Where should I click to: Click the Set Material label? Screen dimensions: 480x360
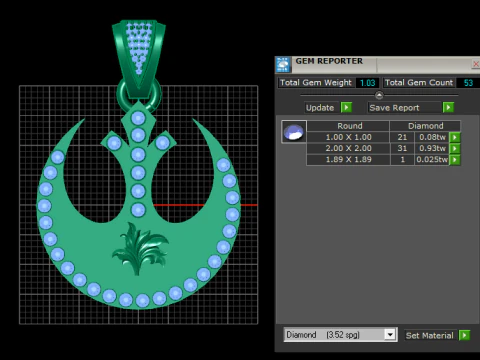pos(430,335)
